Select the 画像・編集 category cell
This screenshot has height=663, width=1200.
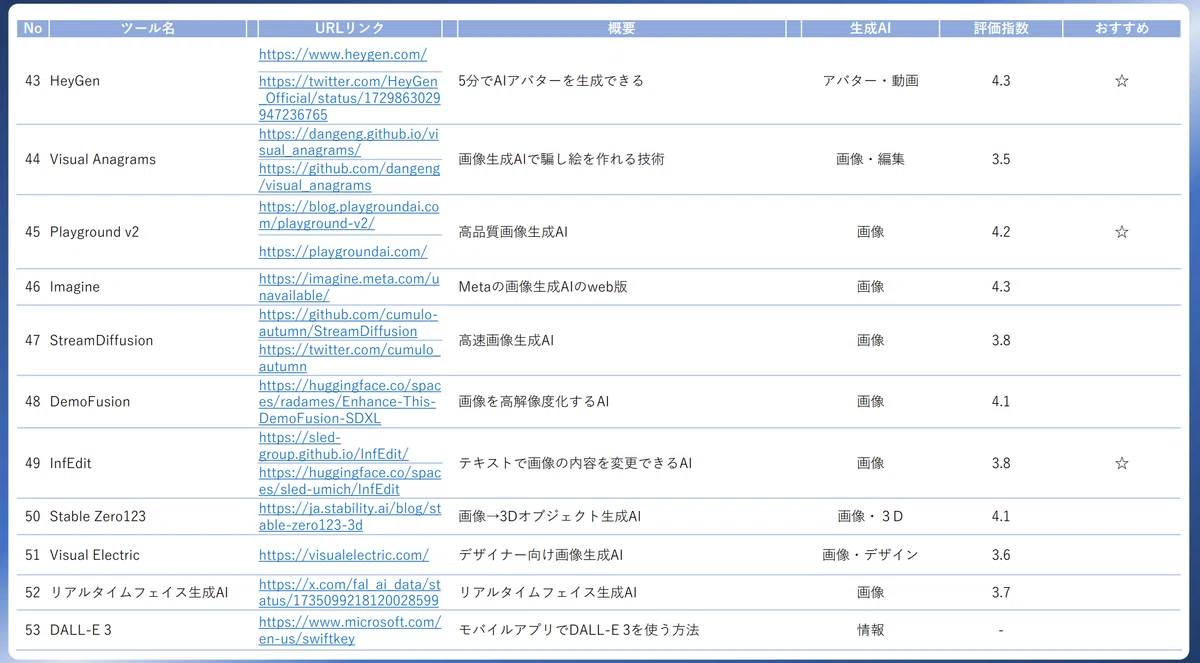click(x=870, y=158)
